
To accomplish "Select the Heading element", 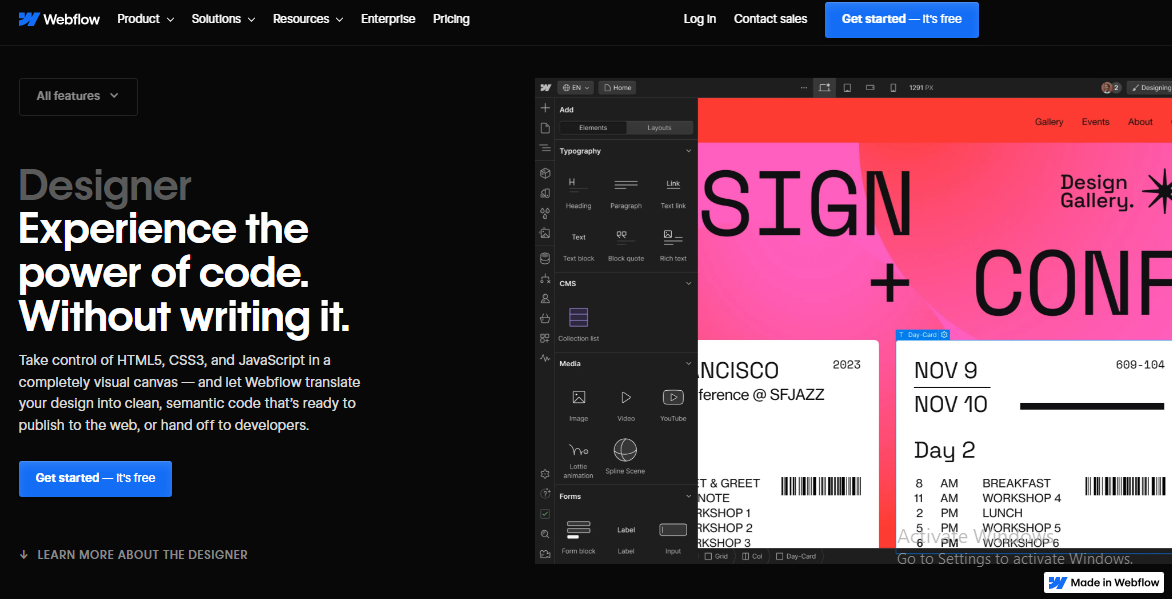I will (579, 193).
